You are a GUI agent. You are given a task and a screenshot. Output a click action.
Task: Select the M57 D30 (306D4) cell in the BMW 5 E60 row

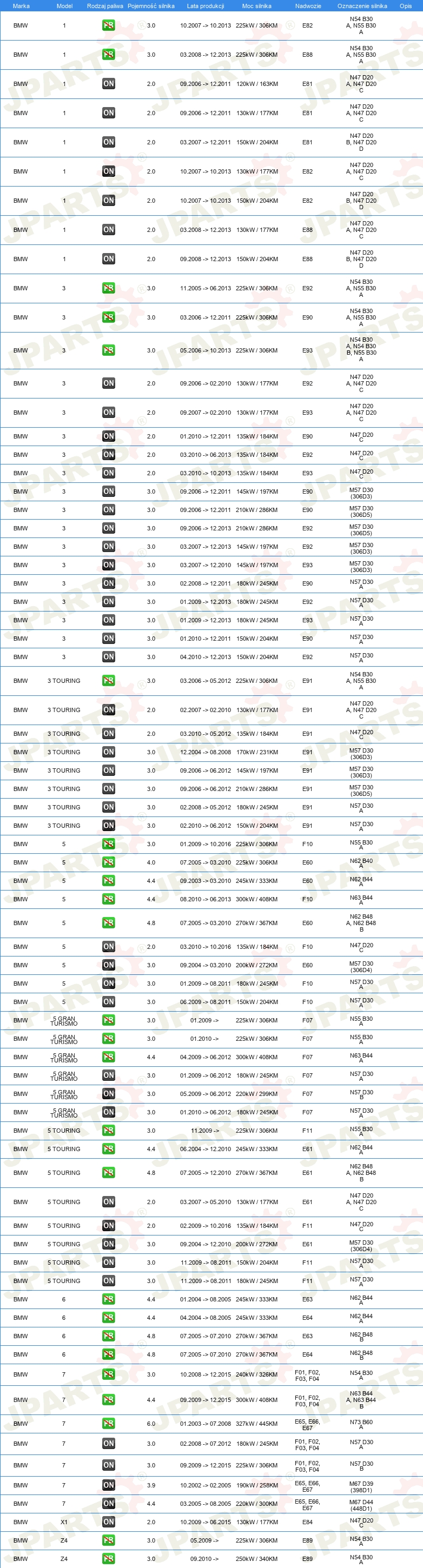[x=361, y=967]
